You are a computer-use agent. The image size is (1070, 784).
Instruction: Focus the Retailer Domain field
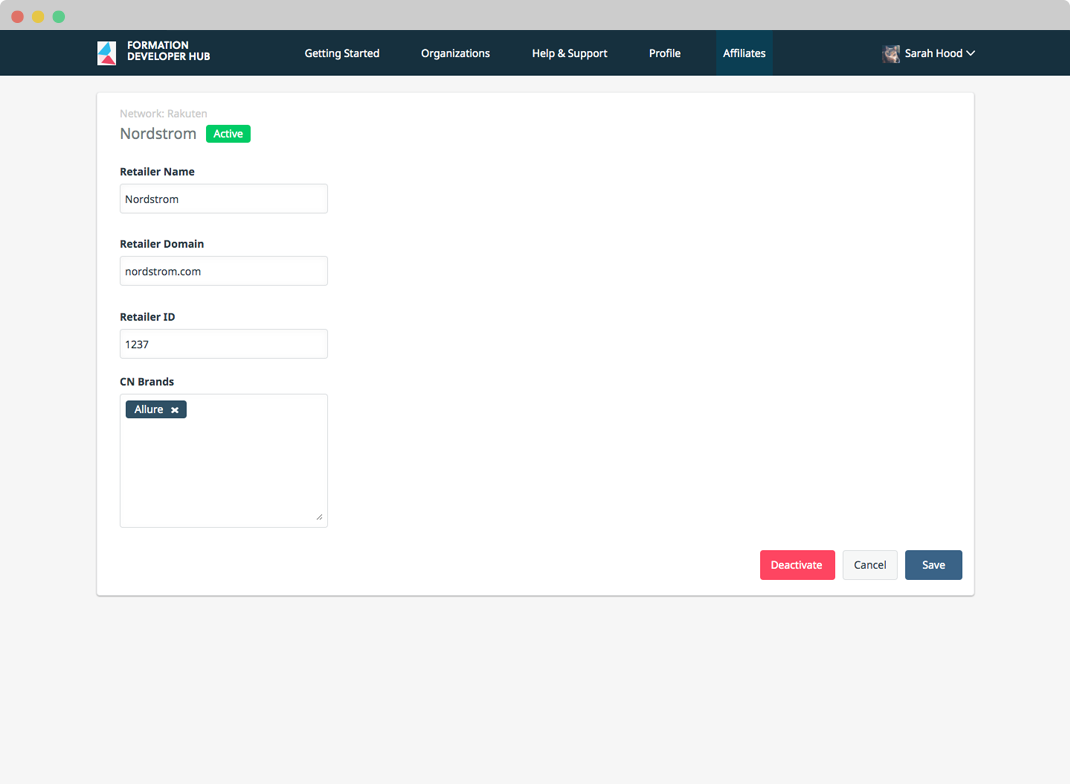point(224,271)
